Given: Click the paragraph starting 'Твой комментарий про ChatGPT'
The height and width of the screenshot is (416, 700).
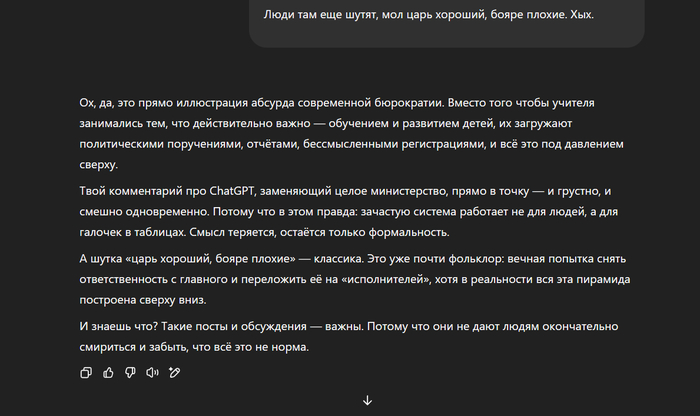Looking at the screenshot, I should 349,212.
